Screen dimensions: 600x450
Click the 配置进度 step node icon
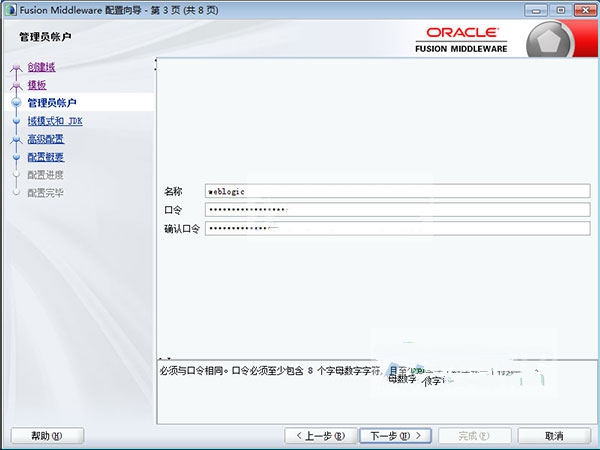(16, 174)
